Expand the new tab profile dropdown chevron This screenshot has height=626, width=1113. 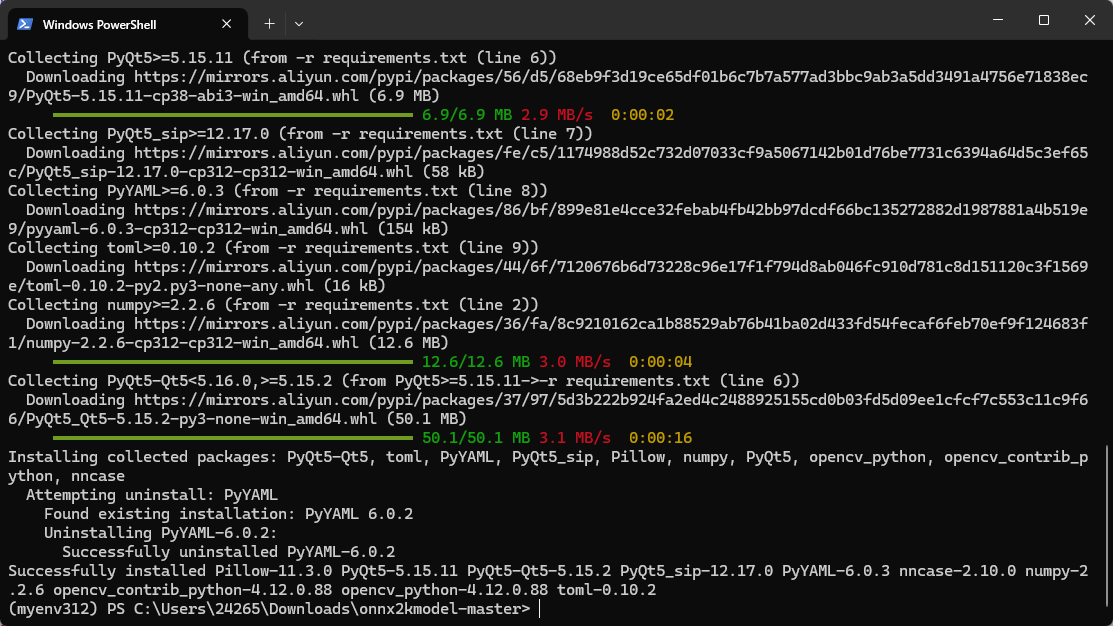tap(299, 23)
